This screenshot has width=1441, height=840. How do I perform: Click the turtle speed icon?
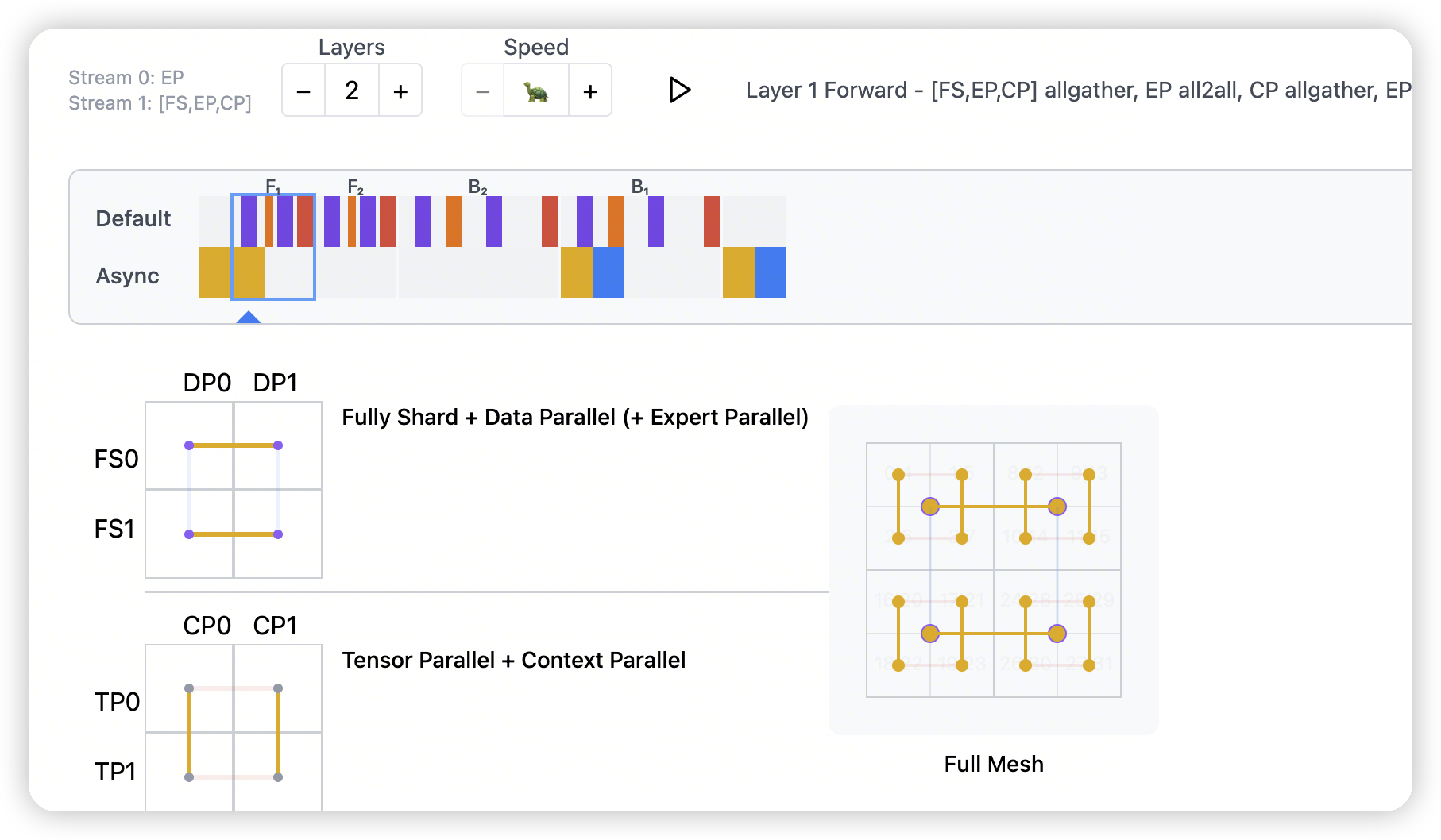pos(536,91)
